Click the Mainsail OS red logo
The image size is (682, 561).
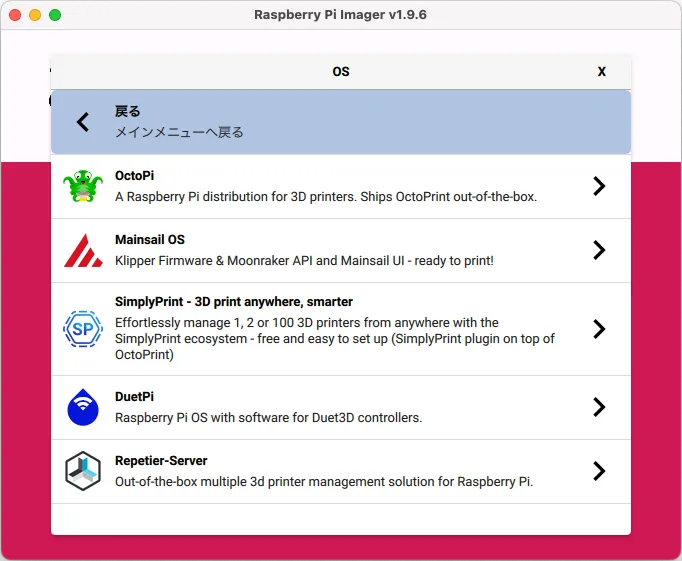point(83,250)
